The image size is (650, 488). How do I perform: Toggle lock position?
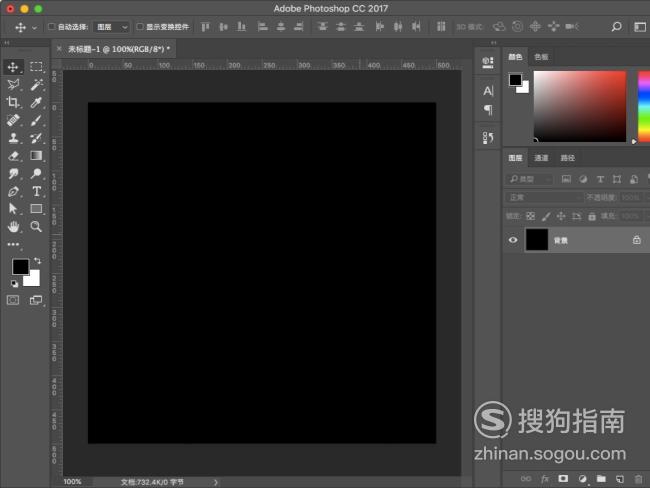point(561,216)
